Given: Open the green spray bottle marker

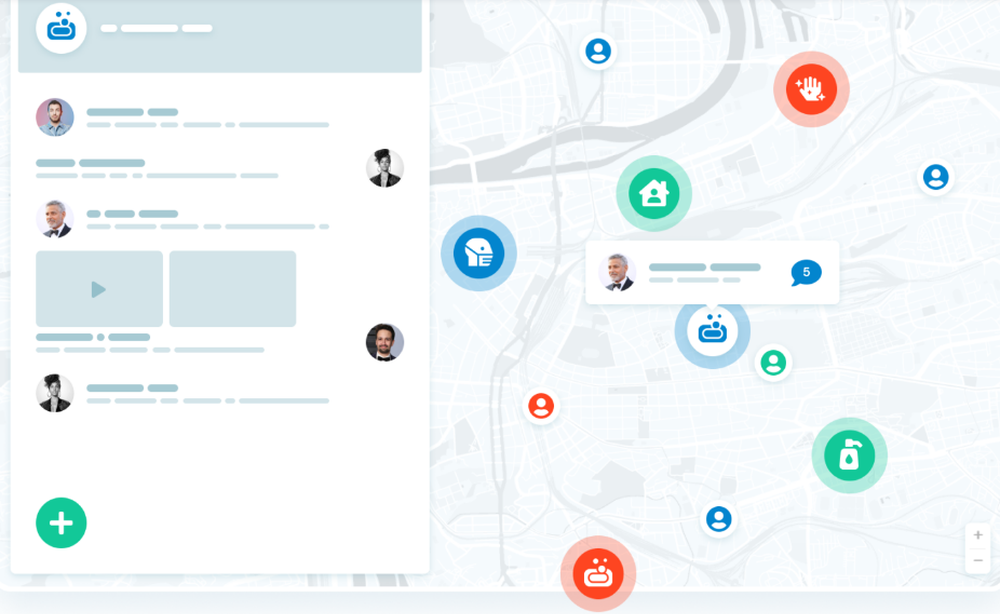Looking at the screenshot, I should [849, 455].
